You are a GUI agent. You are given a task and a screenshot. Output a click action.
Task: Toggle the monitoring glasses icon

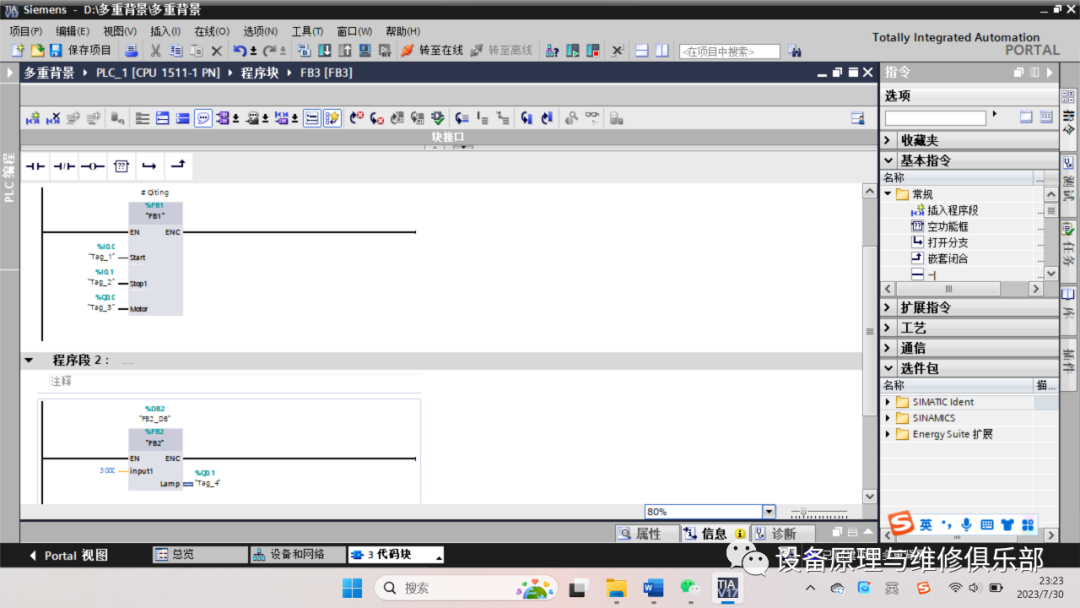tap(592, 118)
